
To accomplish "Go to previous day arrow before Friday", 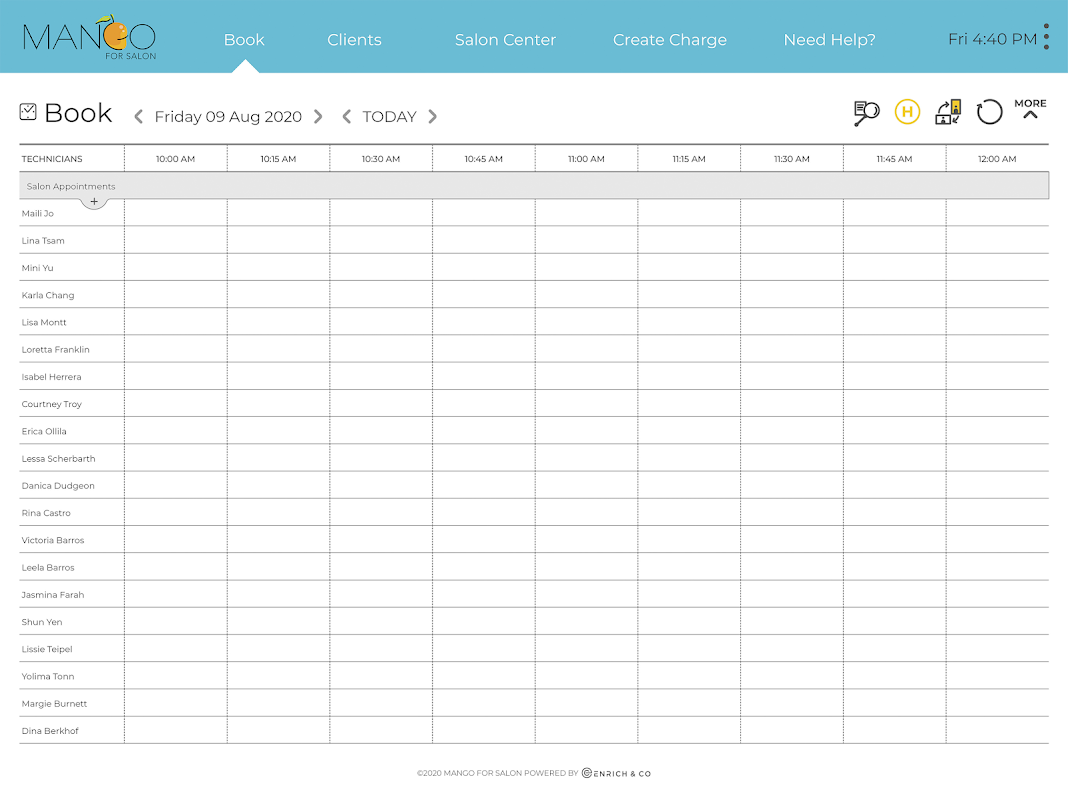I will pyautogui.click(x=138, y=116).
